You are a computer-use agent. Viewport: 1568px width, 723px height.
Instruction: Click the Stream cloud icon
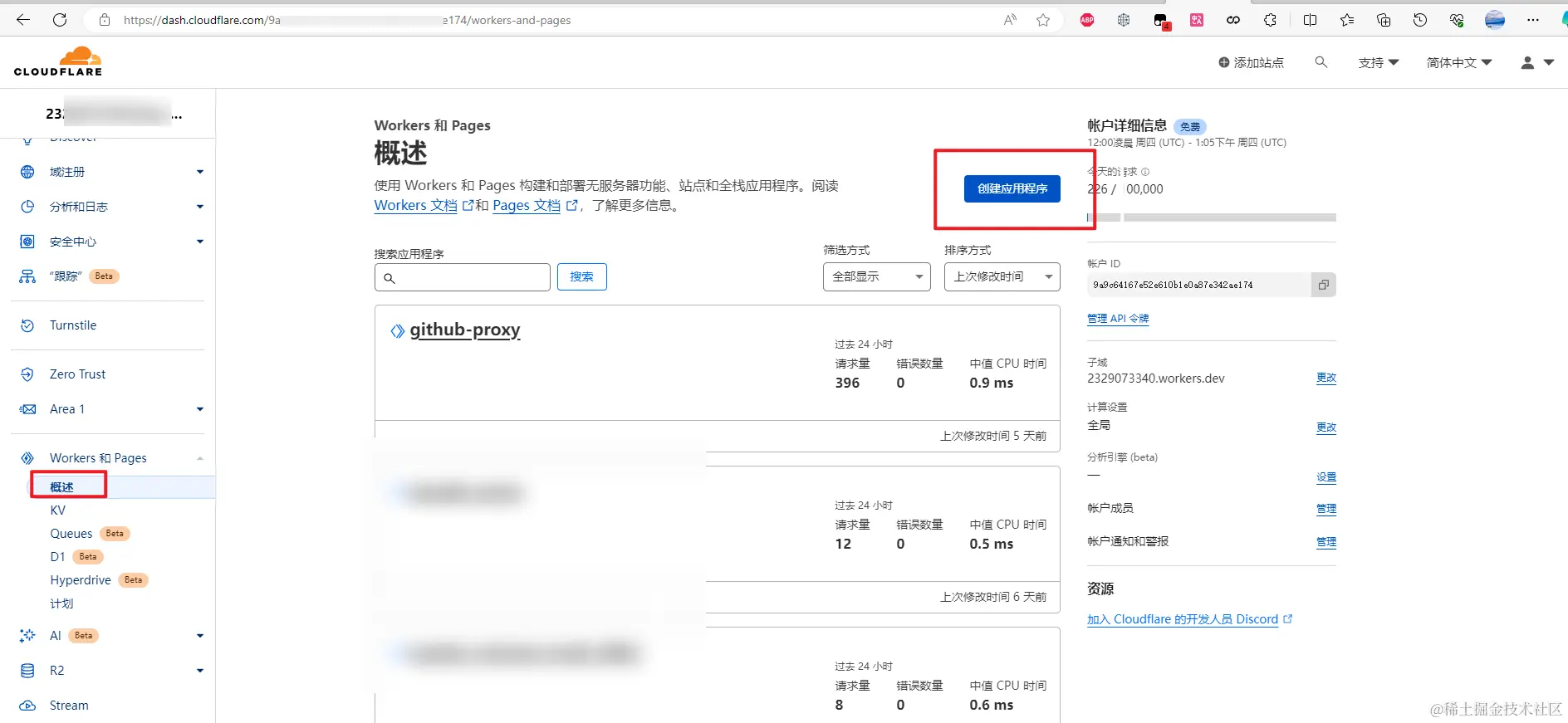tap(27, 706)
